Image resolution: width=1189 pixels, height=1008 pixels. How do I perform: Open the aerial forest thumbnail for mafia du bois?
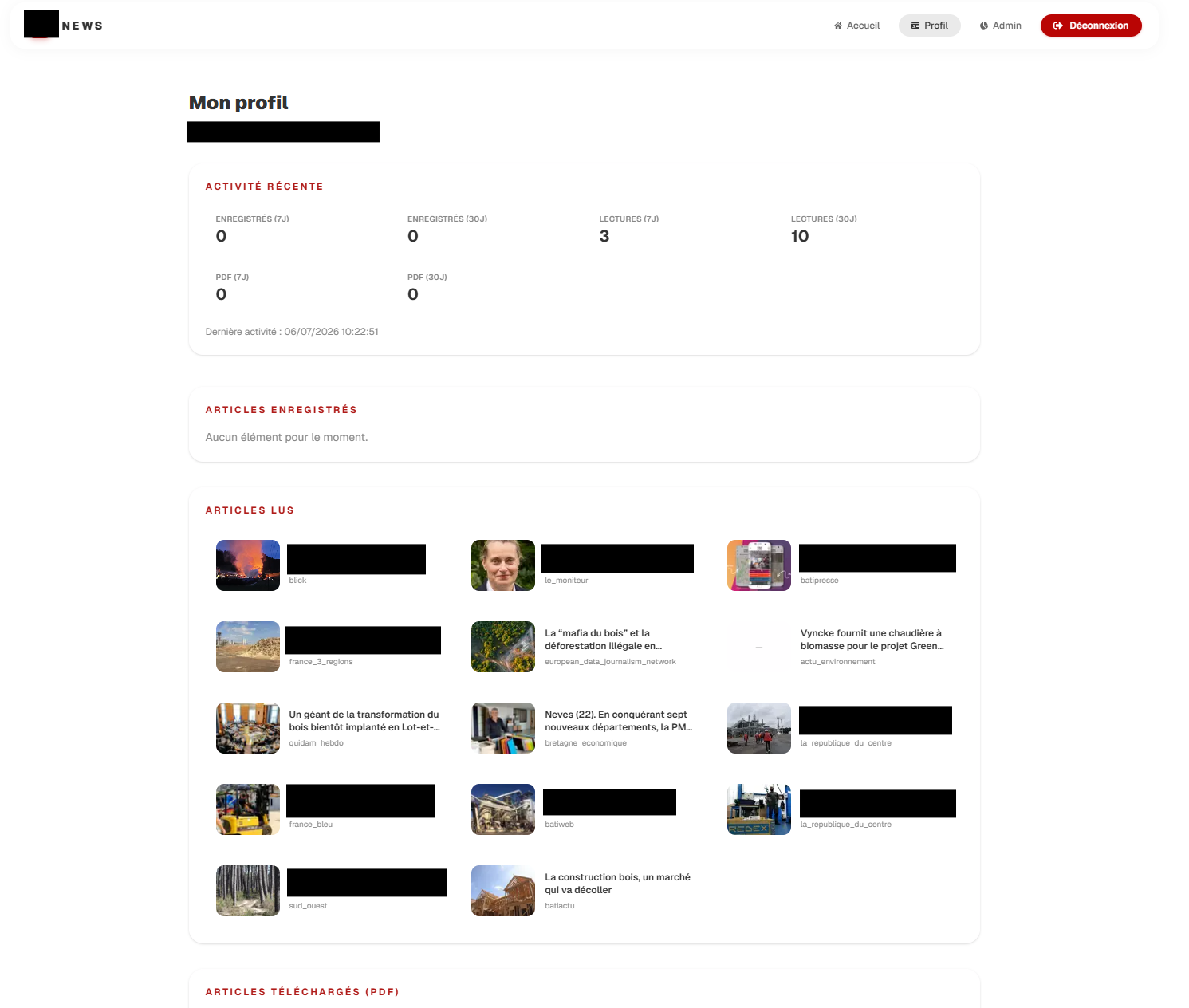click(x=503, y=647)
